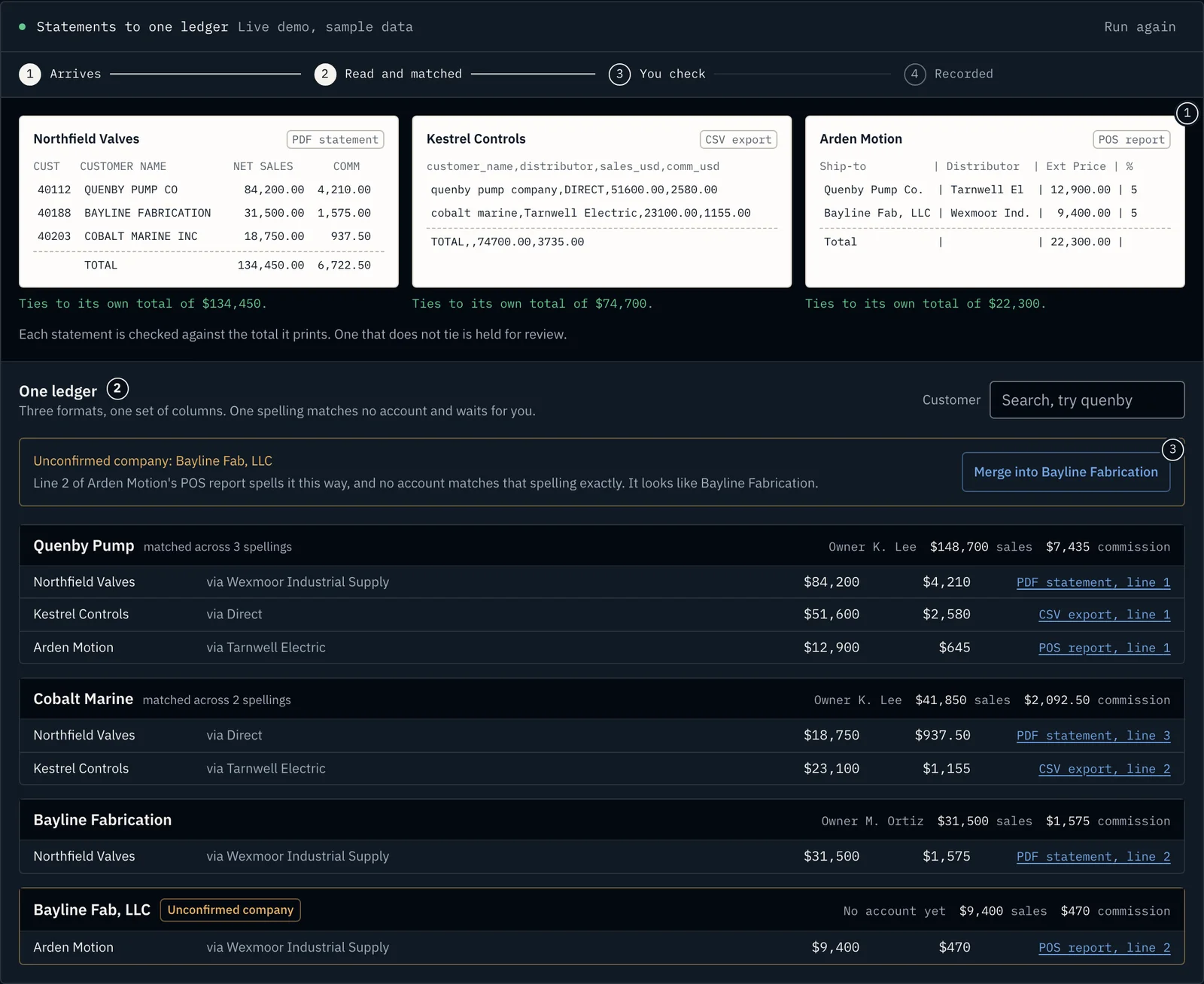Screen dimensions: 1204x984
Task: Click the CSV export tag on Kestrel Controls
Action: (x=738, y=140)
